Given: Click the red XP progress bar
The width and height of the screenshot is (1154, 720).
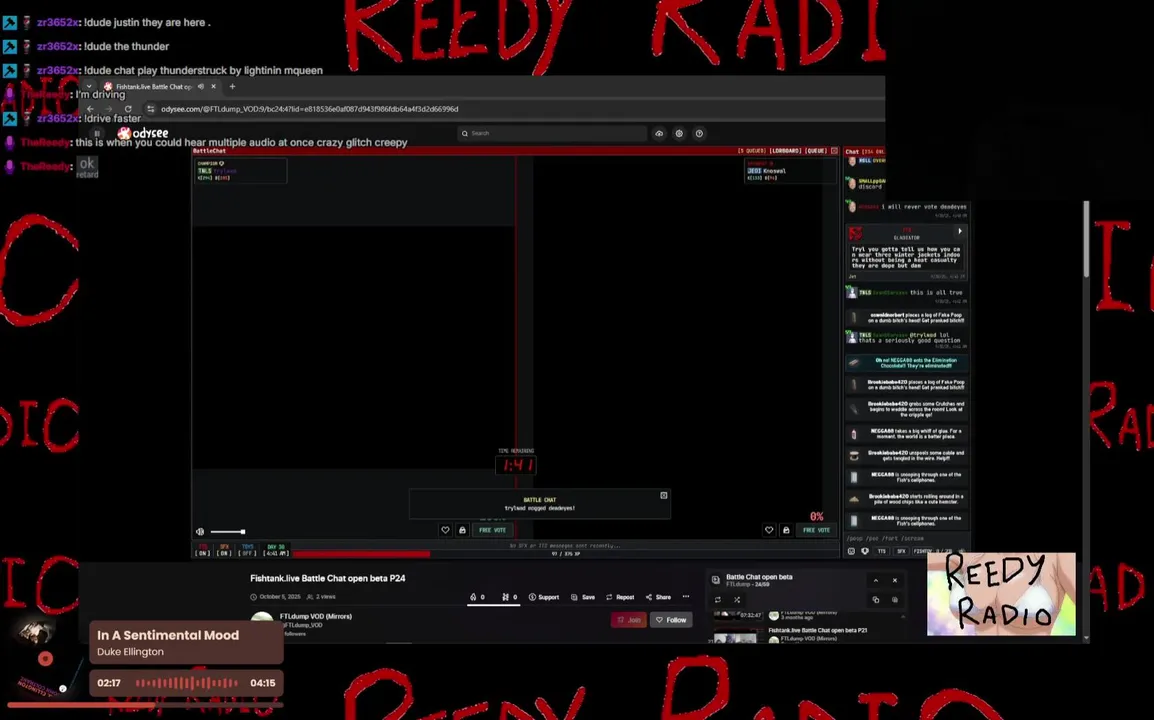Looking at the screenshot, I should click(361, 554).
